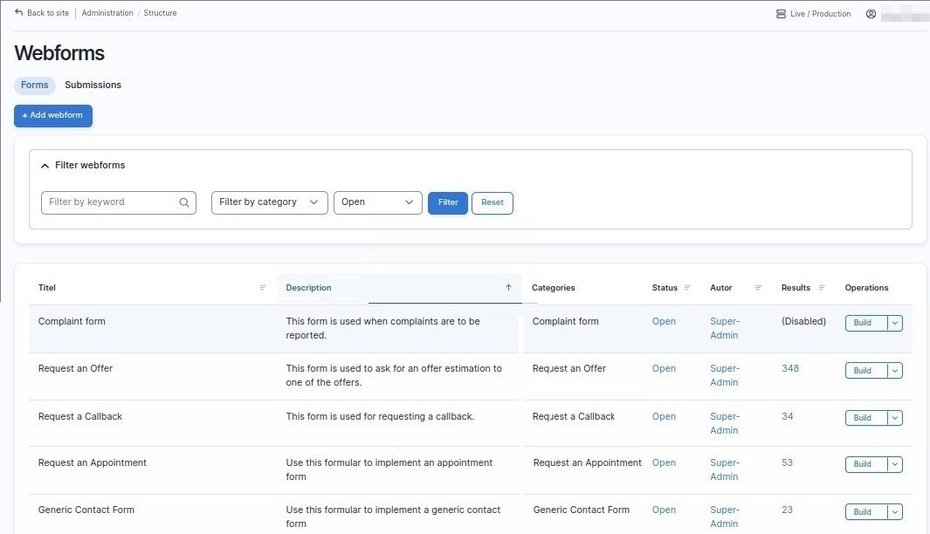Click the Titel column sort icon

tap(263, 288)
